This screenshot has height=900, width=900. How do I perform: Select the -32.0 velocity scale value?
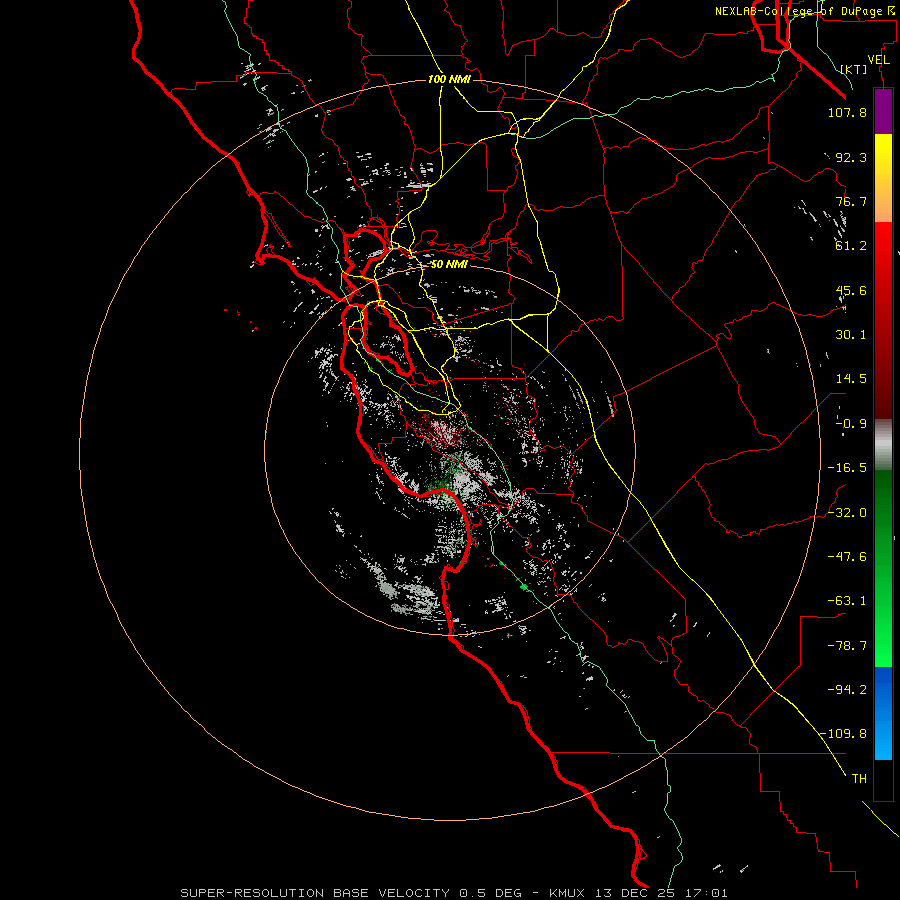[x=847, y=513]
